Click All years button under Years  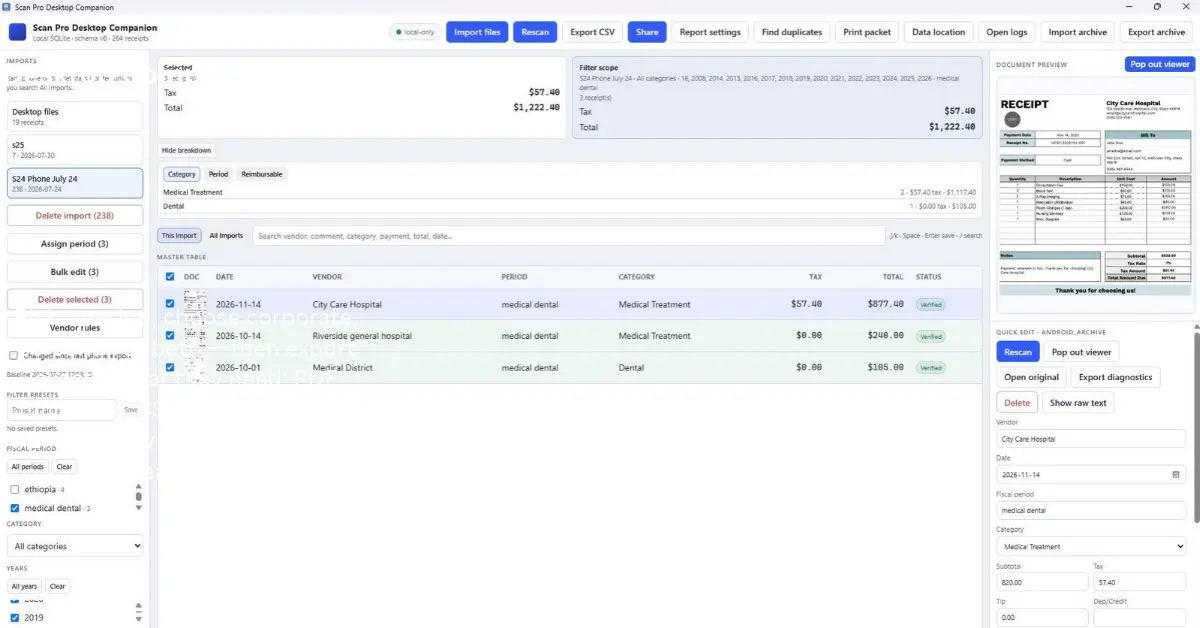(x=24, y=586)
